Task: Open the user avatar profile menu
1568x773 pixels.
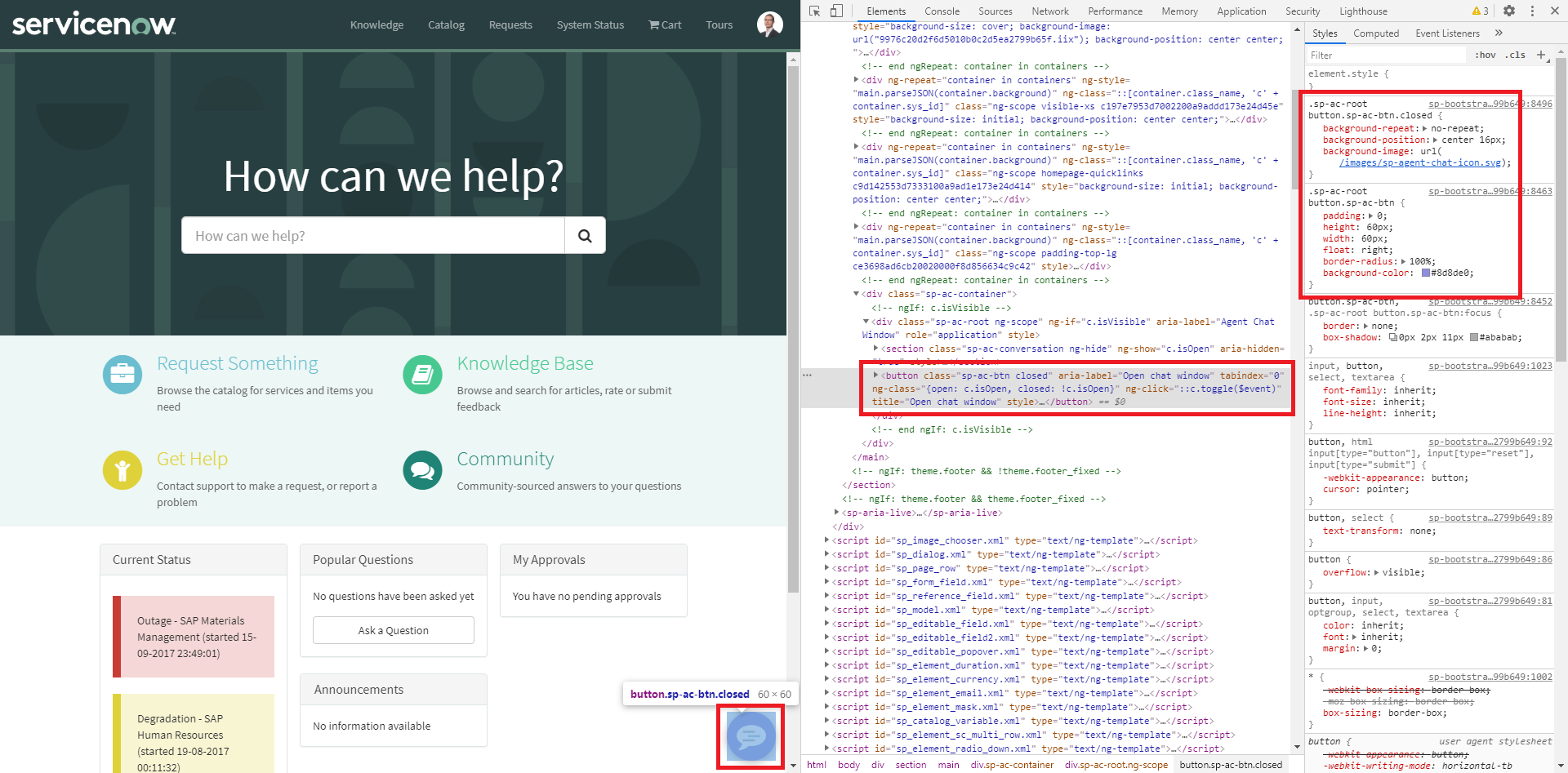Action: [769, 24]
